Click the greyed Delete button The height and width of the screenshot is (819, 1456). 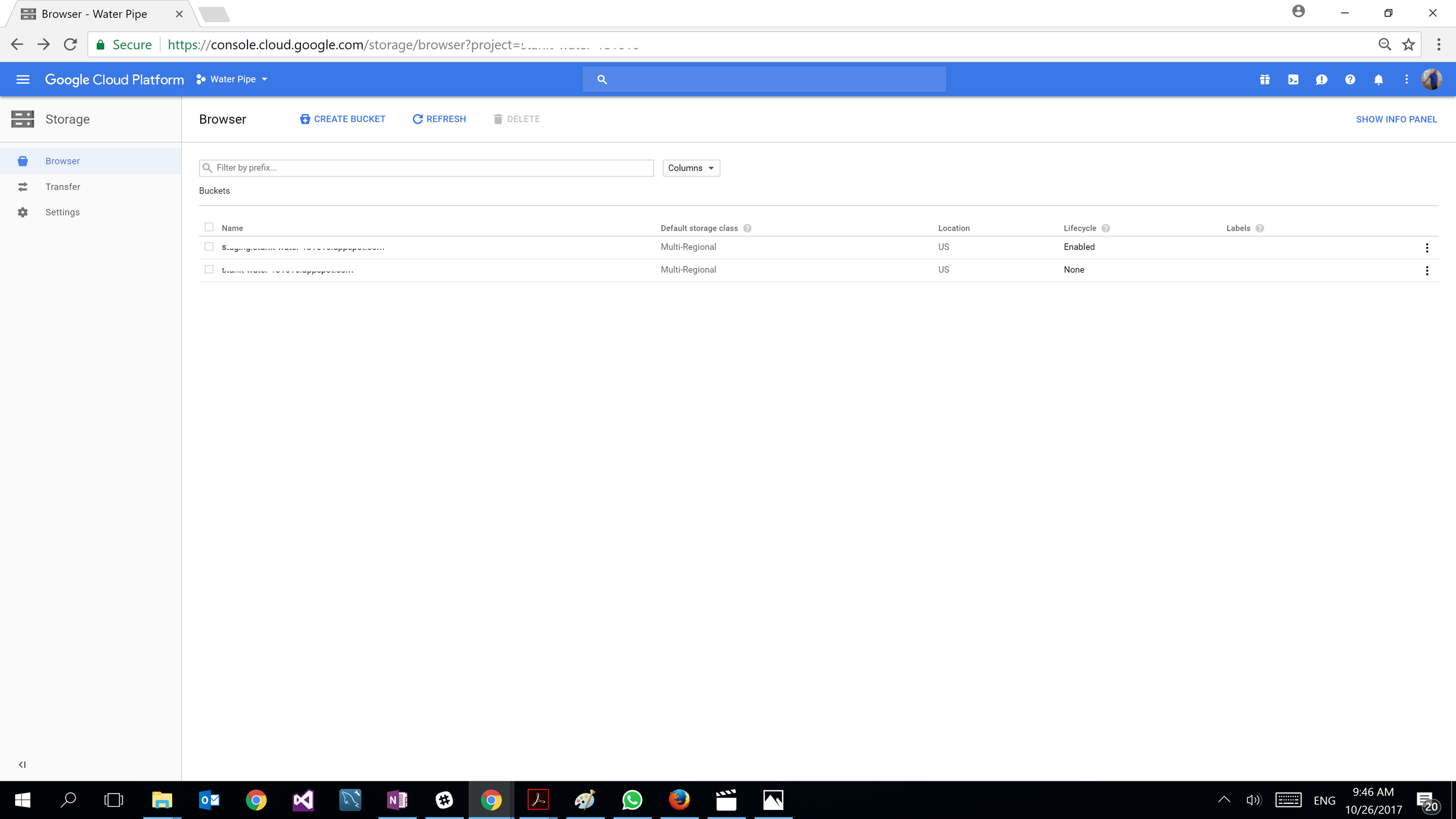coord(516,119)
